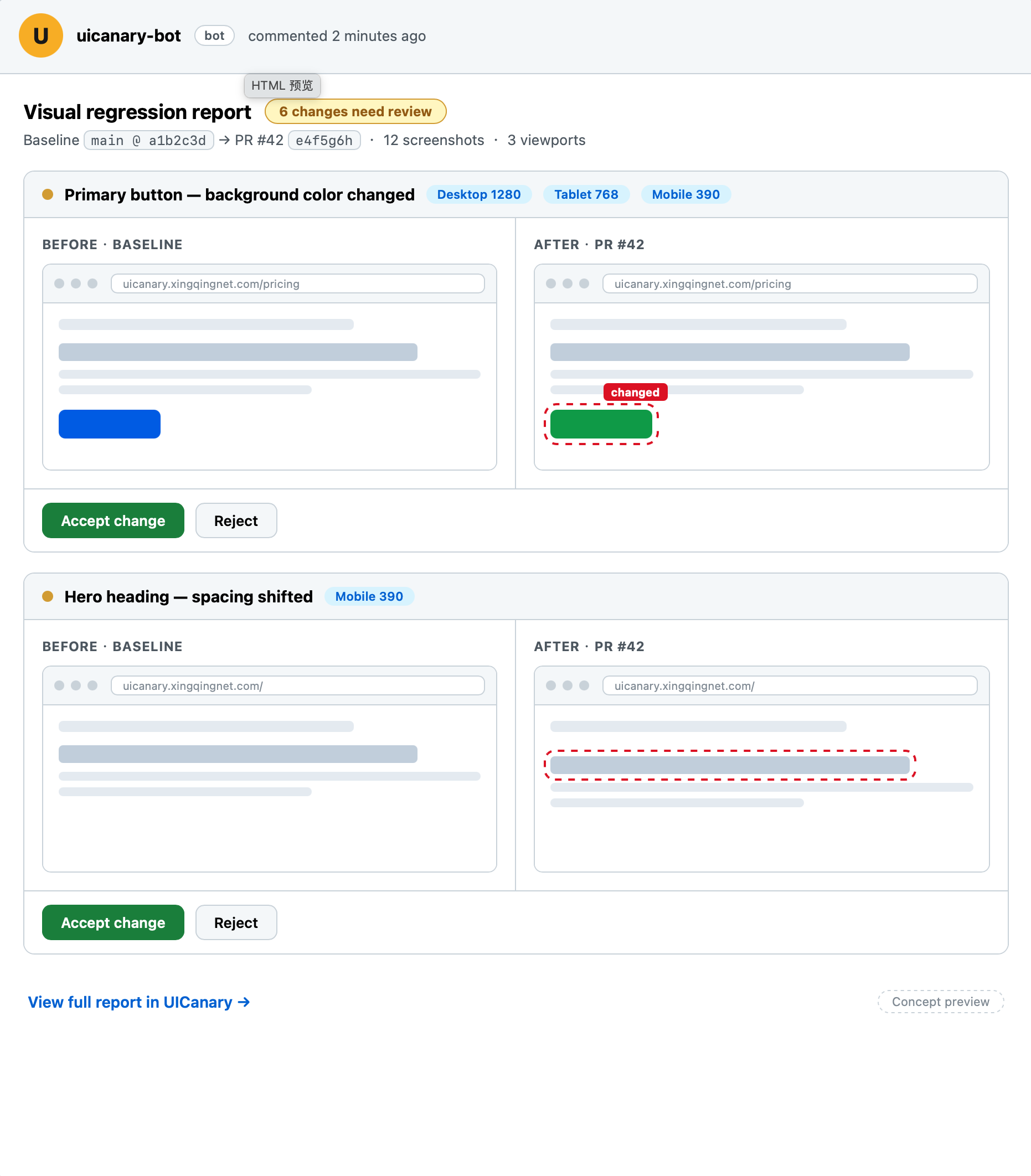The image size is (1031, 1176).
Task: Click the status dot beside Hero heading title
Action: (x=48, y=597)
